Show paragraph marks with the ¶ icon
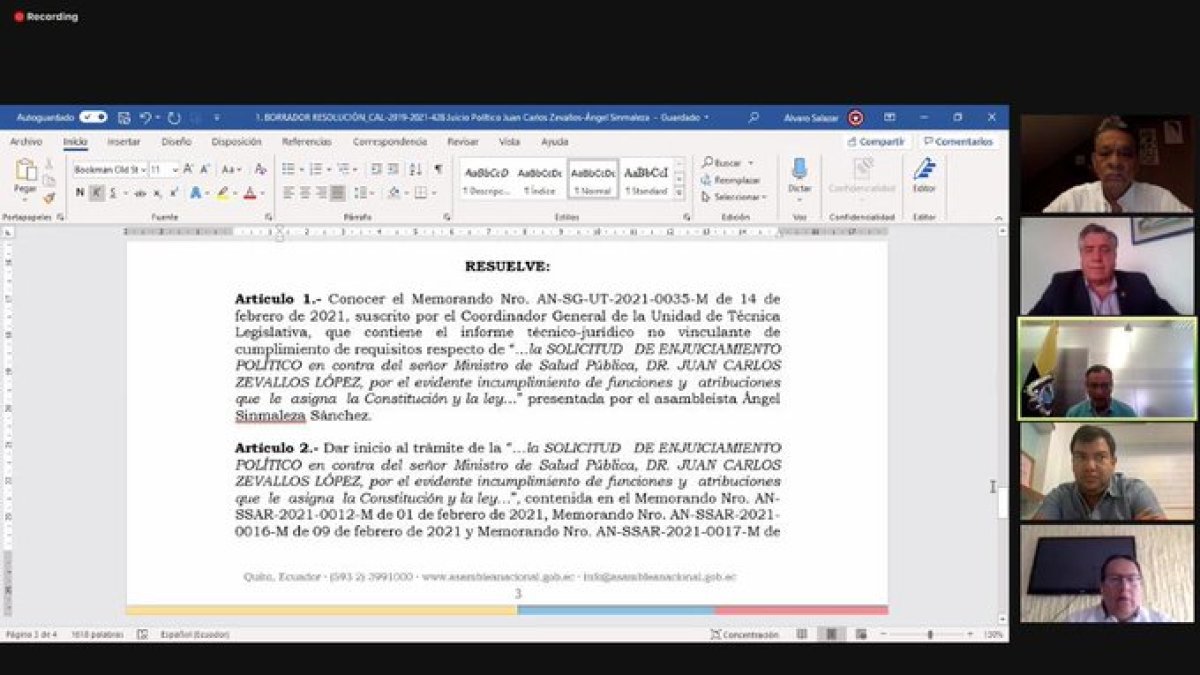 [x=437, y=168]
